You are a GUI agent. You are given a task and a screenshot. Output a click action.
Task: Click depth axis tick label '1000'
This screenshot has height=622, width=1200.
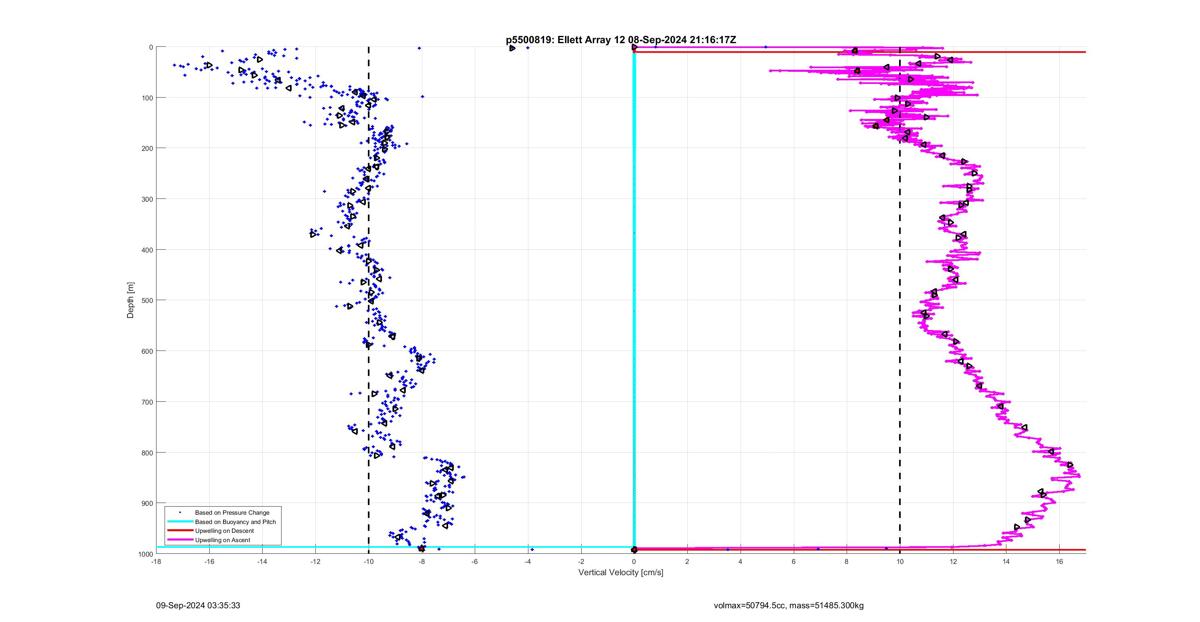(144, 553)
